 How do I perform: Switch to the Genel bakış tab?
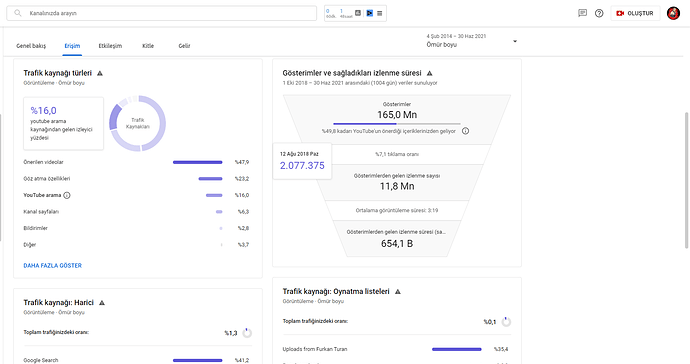pyautogui.click(x=31, y=46)
